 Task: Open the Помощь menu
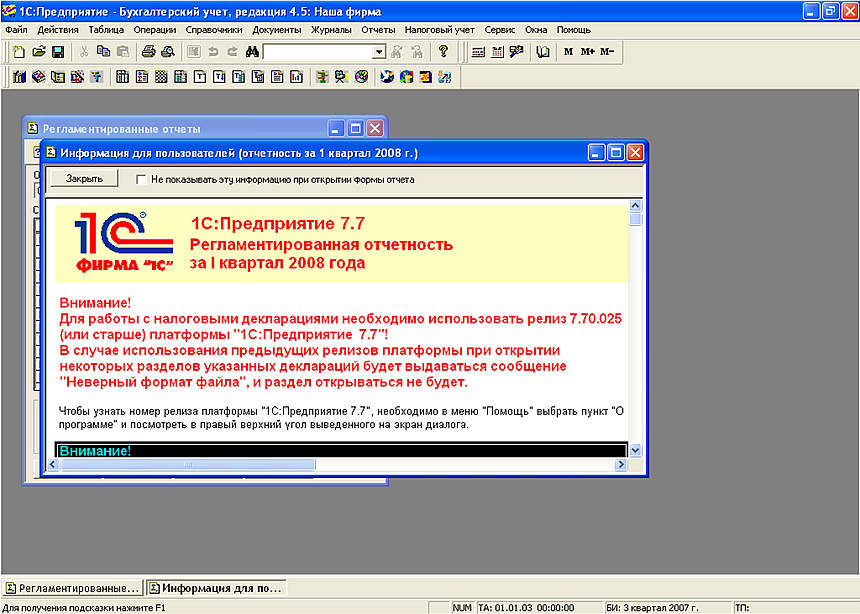(574, 30)
